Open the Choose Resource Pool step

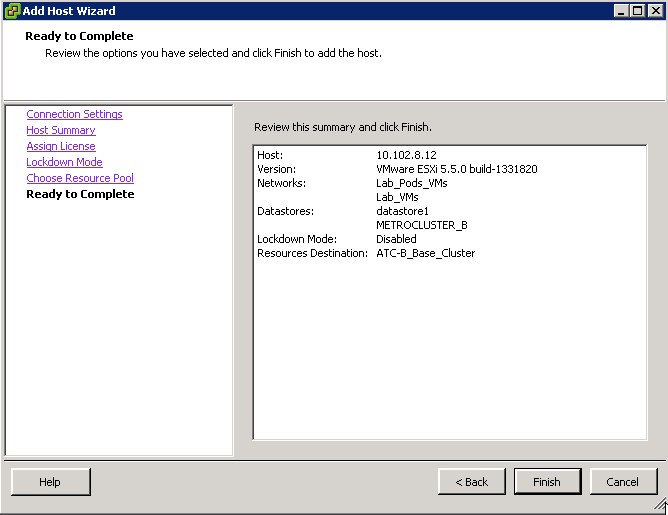point(80,178)
